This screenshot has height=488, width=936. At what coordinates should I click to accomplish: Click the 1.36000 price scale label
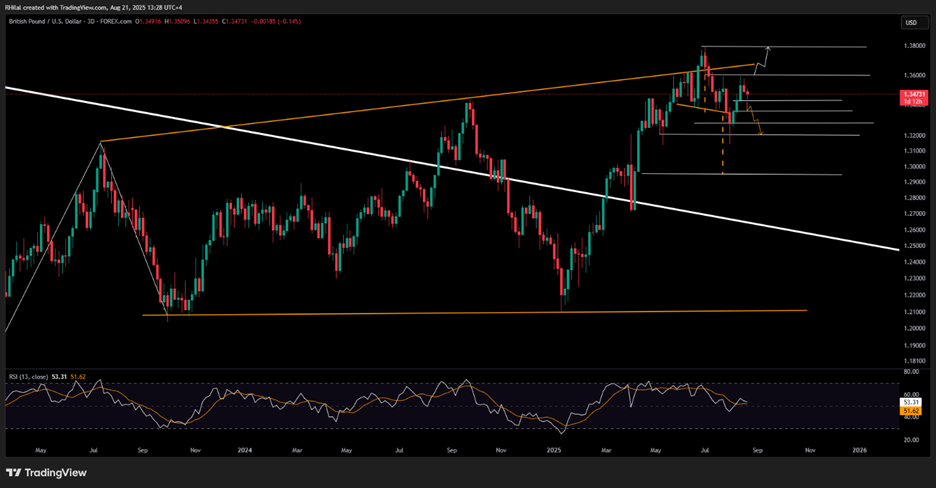(x=915, y=75)
